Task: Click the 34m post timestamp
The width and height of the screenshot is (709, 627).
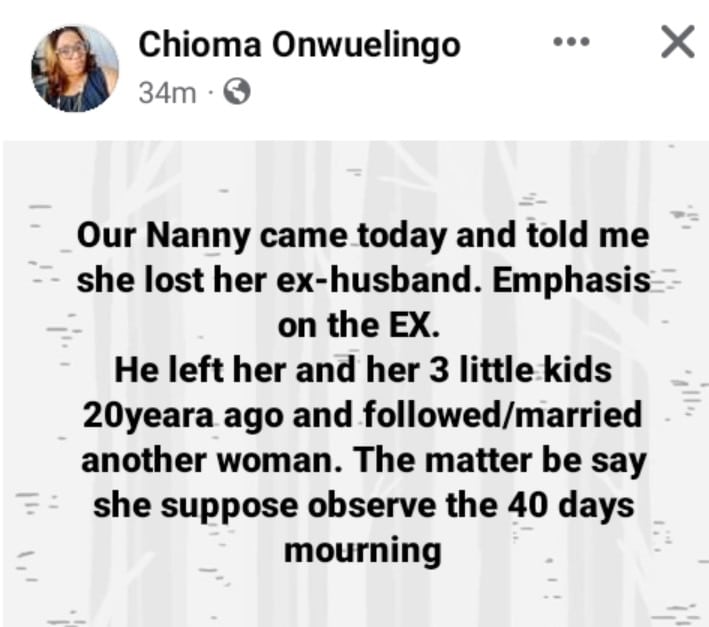Action: [x=159, y=93]
